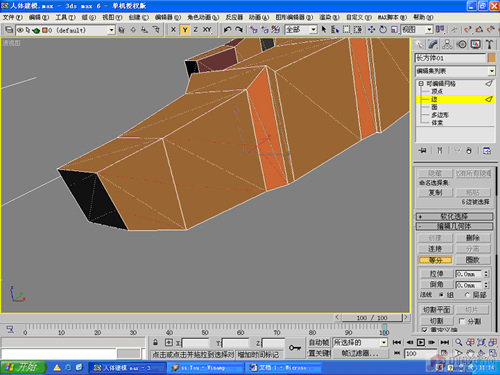Viewport: 500px width, 375px height.
Task: Select the 局部 normal radio button
Action: (467, 295)
